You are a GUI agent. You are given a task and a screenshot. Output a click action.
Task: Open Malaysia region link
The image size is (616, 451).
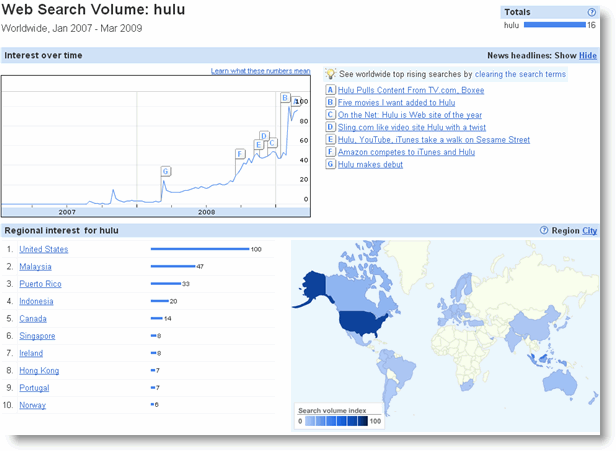35,266
